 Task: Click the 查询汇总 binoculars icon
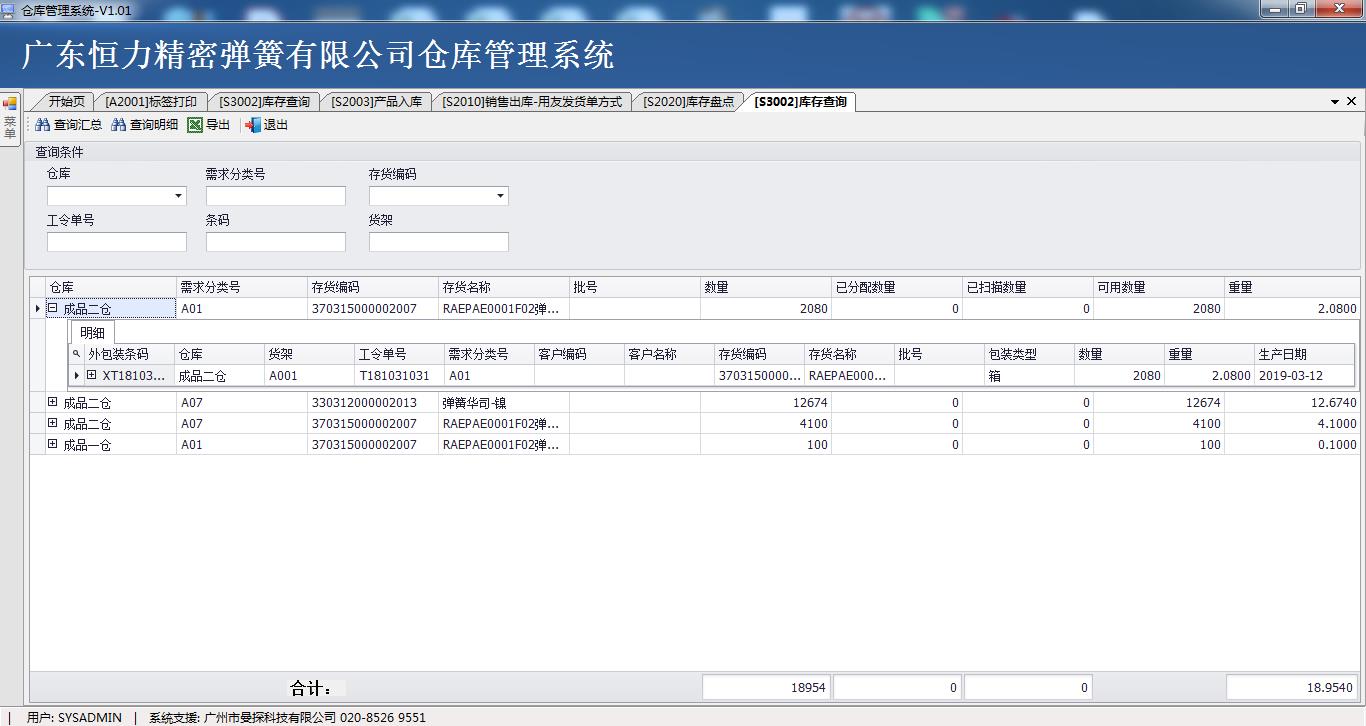(x=42, y=125)
